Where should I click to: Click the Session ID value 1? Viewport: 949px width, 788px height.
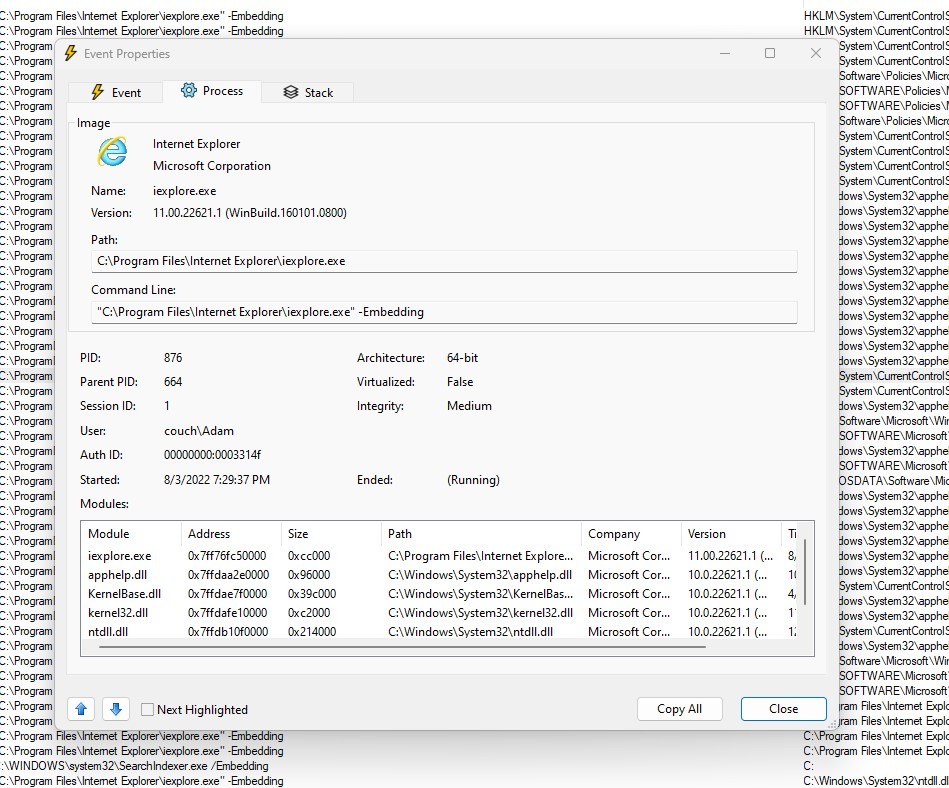click(x=167, y=406)
